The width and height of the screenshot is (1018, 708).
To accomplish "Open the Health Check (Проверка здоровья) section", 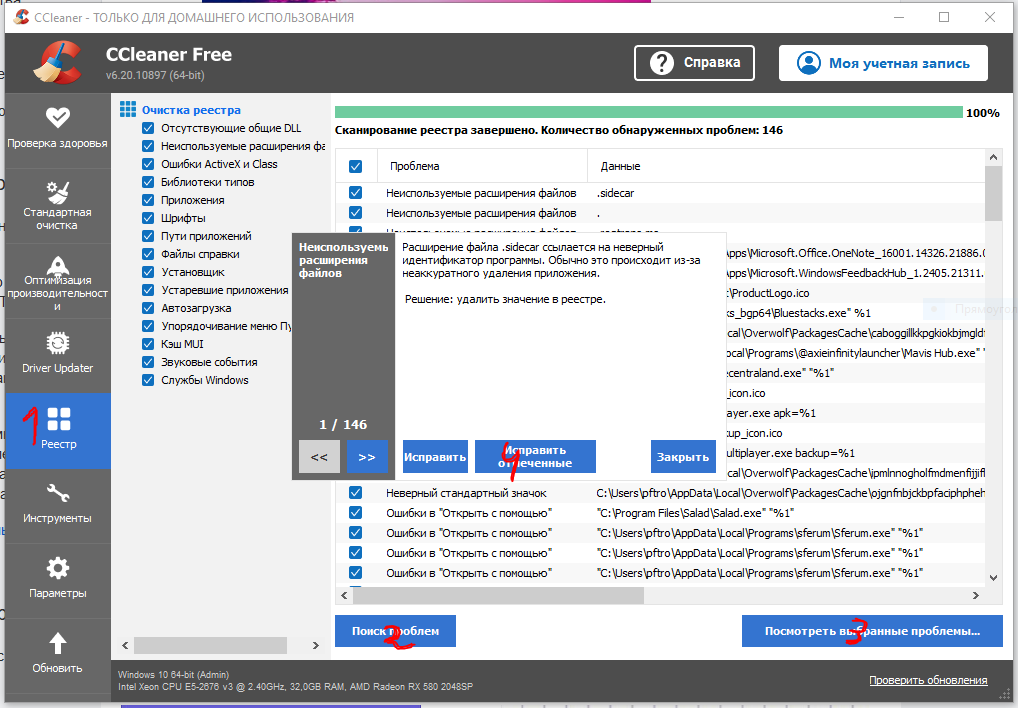I will (x=58, y=130).
